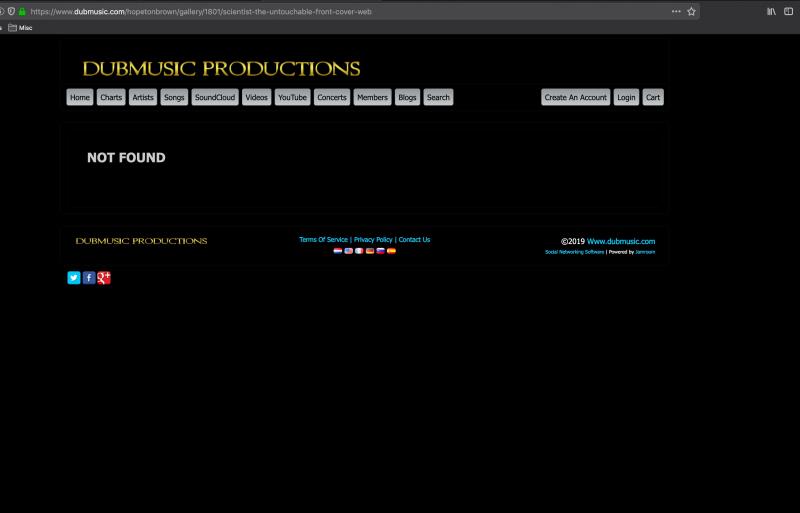The height and width of the screenshot is (513, 800).
Task: Open the browser Library icon
Action: [771, 11]
